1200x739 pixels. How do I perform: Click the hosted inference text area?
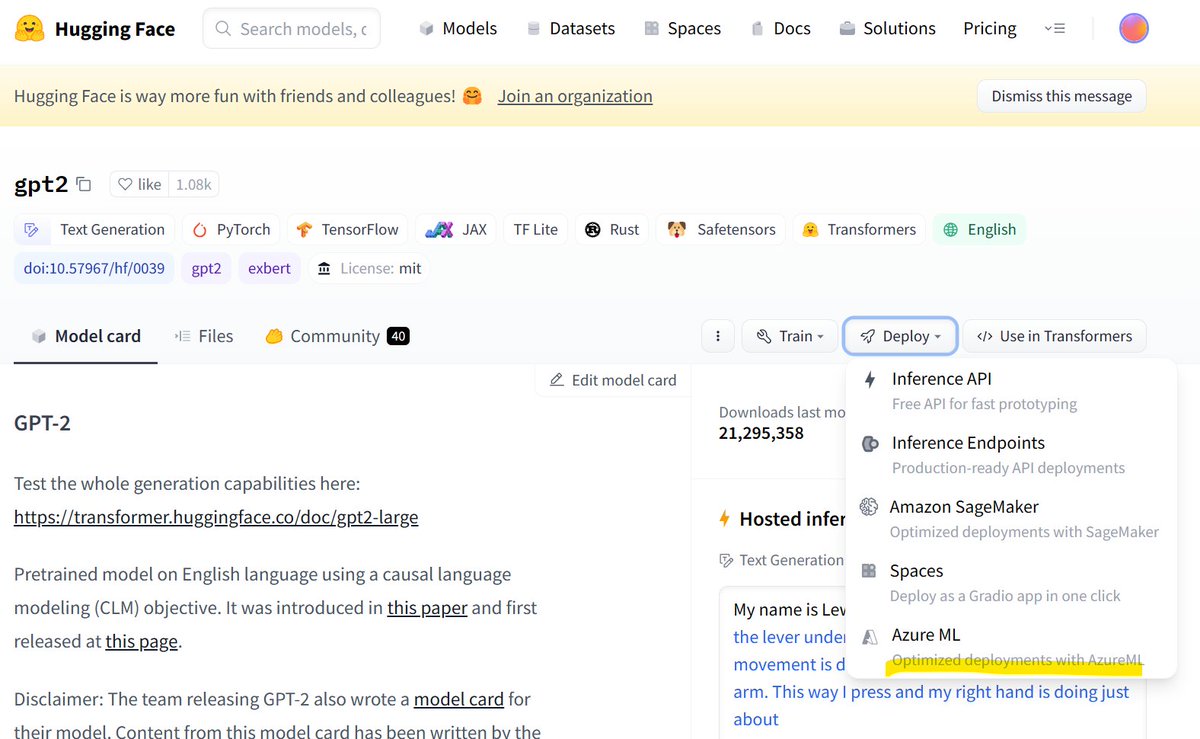pyautogui.click(x=932, y=663)
